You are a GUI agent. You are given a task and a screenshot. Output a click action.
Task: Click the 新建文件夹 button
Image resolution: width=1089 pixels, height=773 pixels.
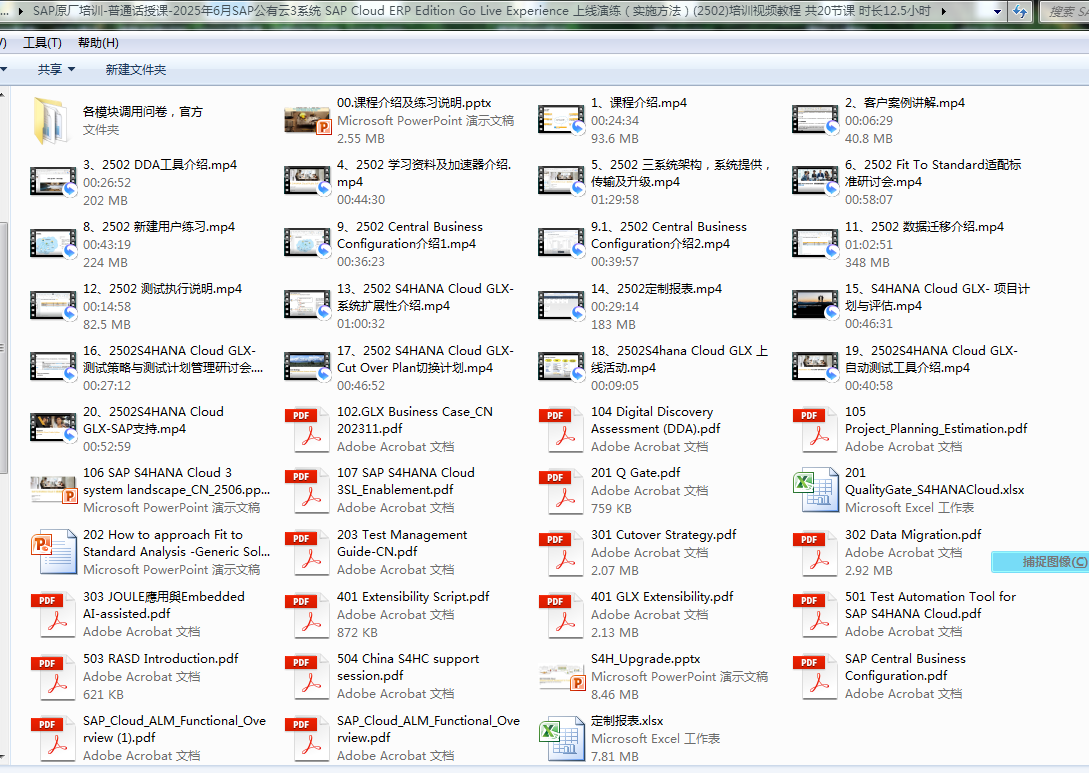(x=136, y=70)
